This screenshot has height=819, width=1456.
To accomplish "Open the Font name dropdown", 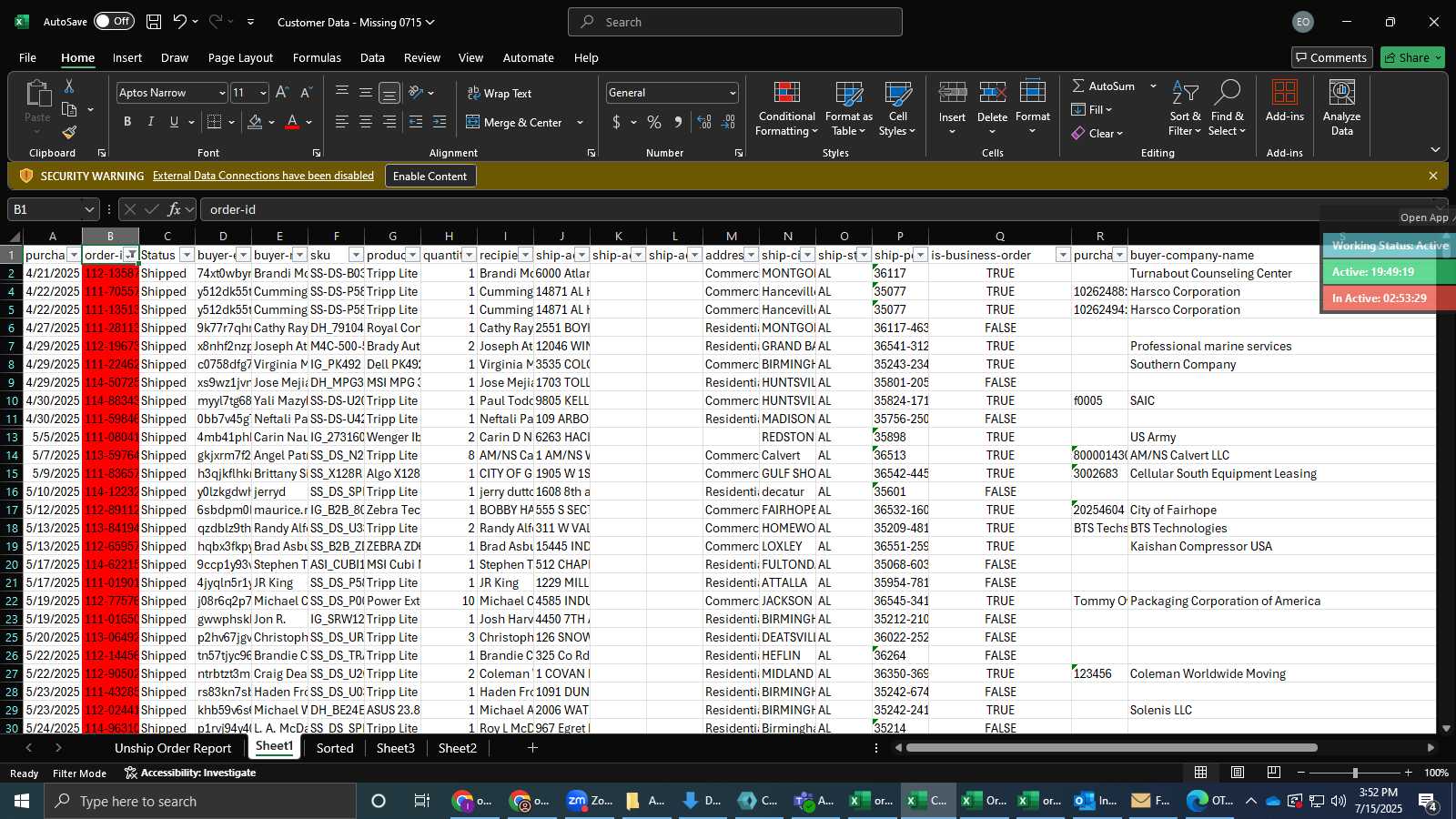I will tap(221, 93).
